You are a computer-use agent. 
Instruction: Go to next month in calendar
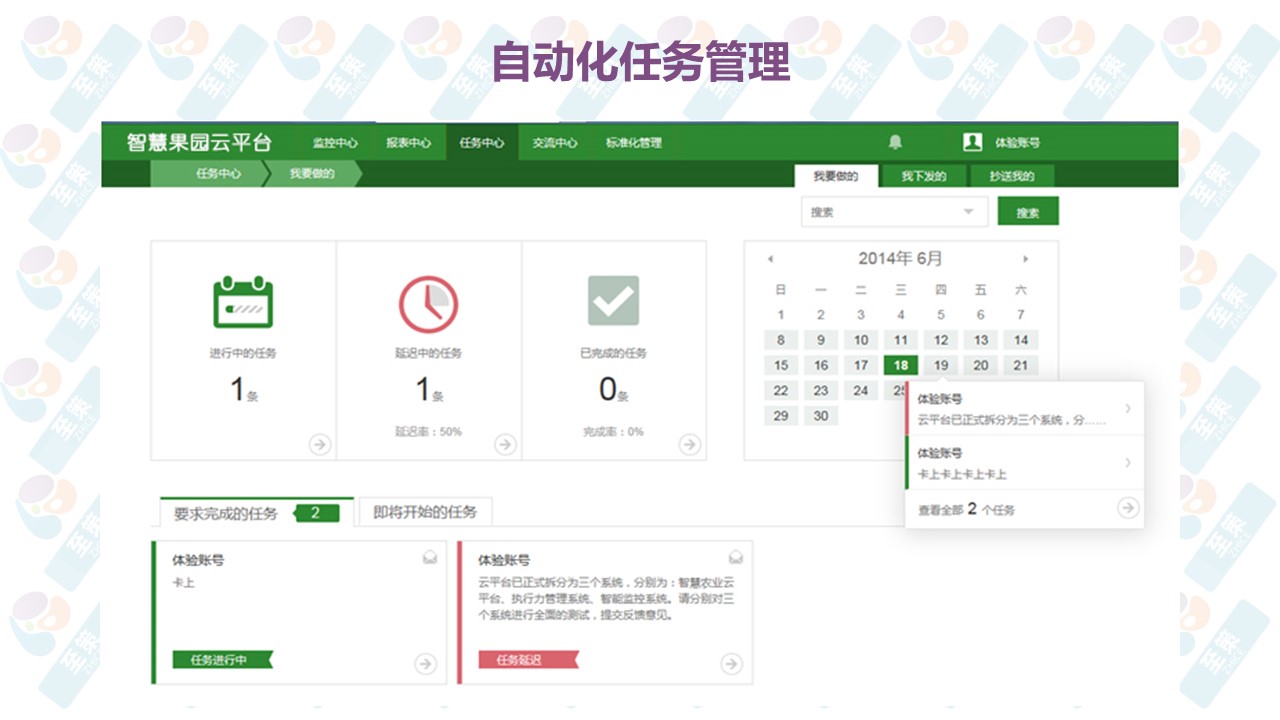coord(1025,259)
